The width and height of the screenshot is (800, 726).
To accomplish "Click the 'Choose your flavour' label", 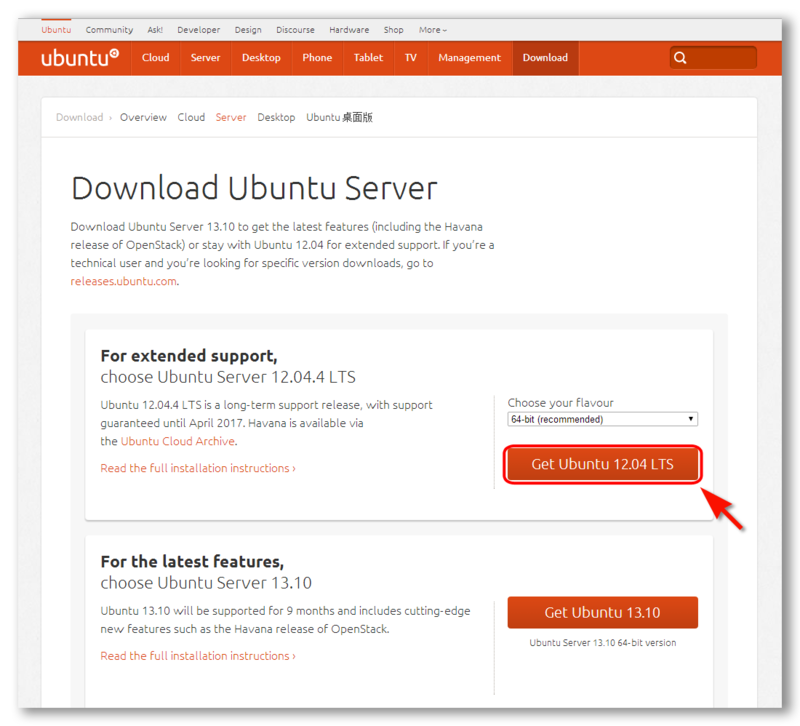I will [560, 403].
